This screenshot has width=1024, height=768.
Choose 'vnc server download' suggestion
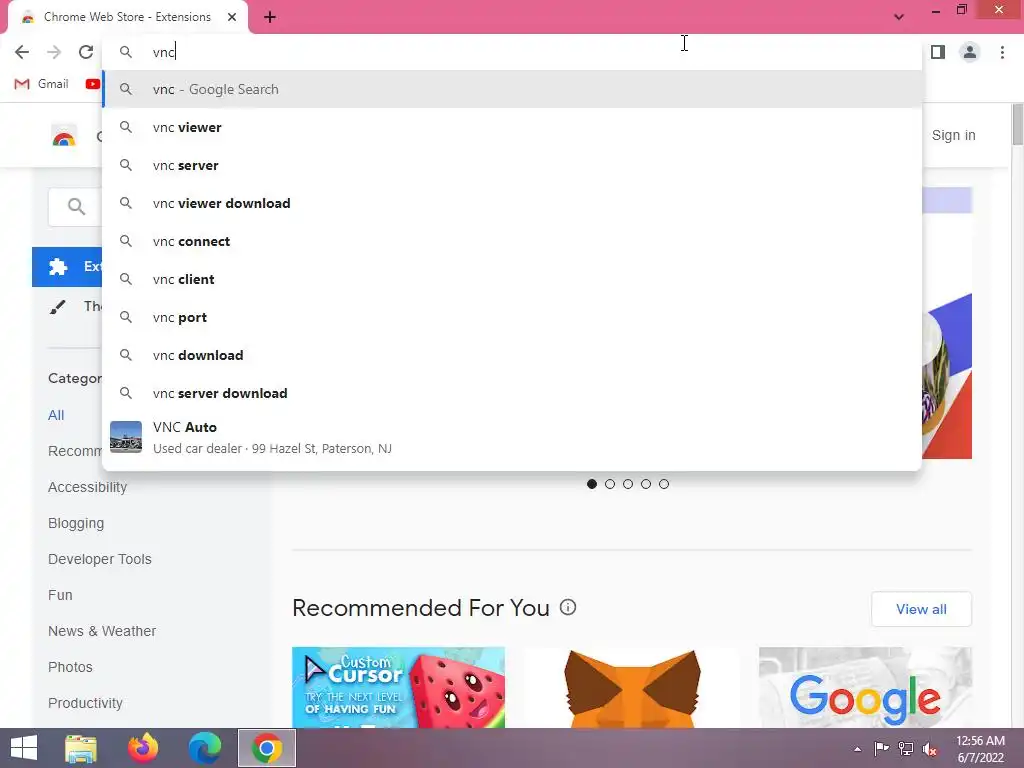512,392
